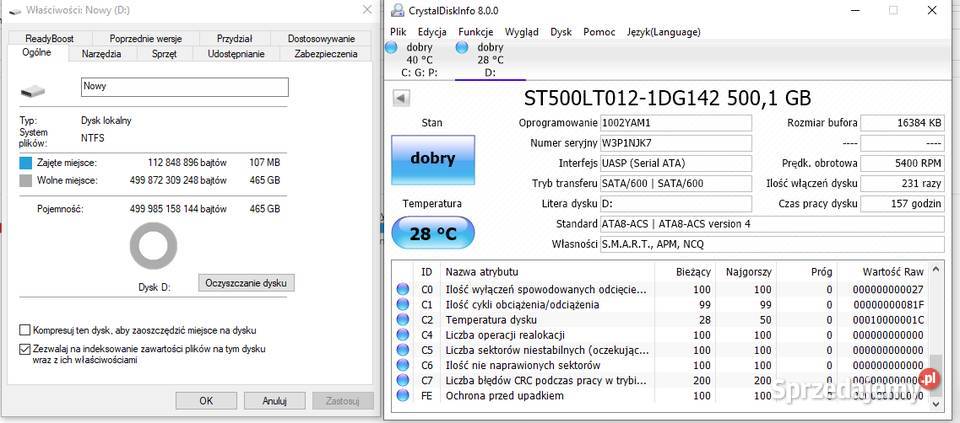960x423 pixels.
Task: Open the Wygląd menu
Action: tap(522, 32)
